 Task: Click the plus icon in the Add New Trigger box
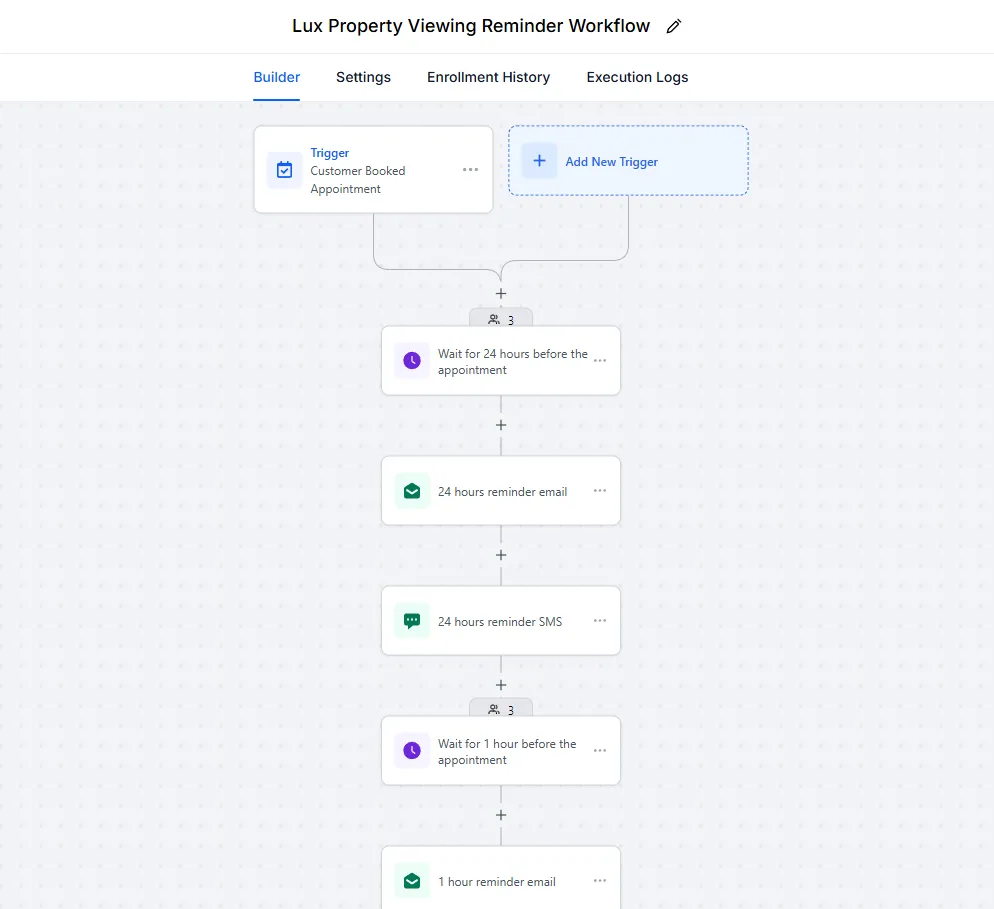pyautogui.click(x=539, y=160)
